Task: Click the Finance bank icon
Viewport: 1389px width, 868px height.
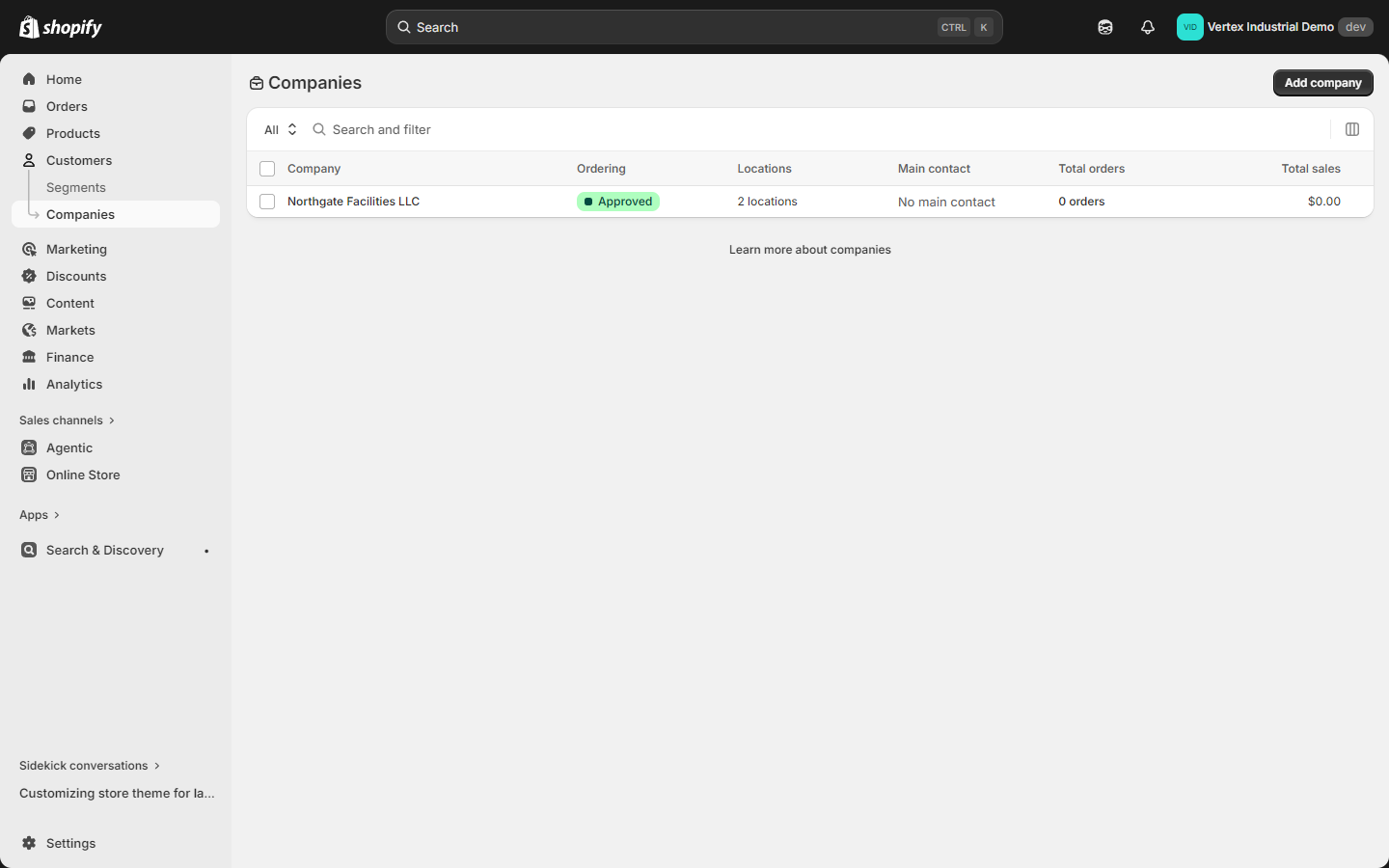Action: coord(29,357)
